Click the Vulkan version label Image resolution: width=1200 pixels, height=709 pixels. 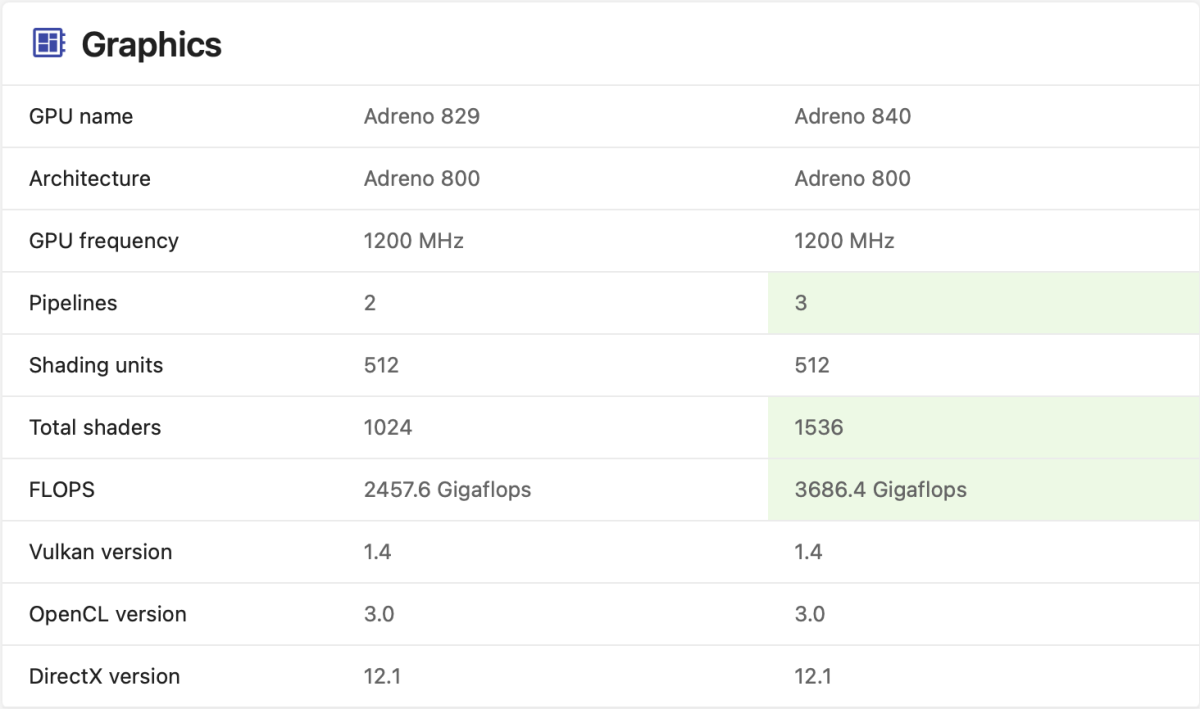(100, 551)
